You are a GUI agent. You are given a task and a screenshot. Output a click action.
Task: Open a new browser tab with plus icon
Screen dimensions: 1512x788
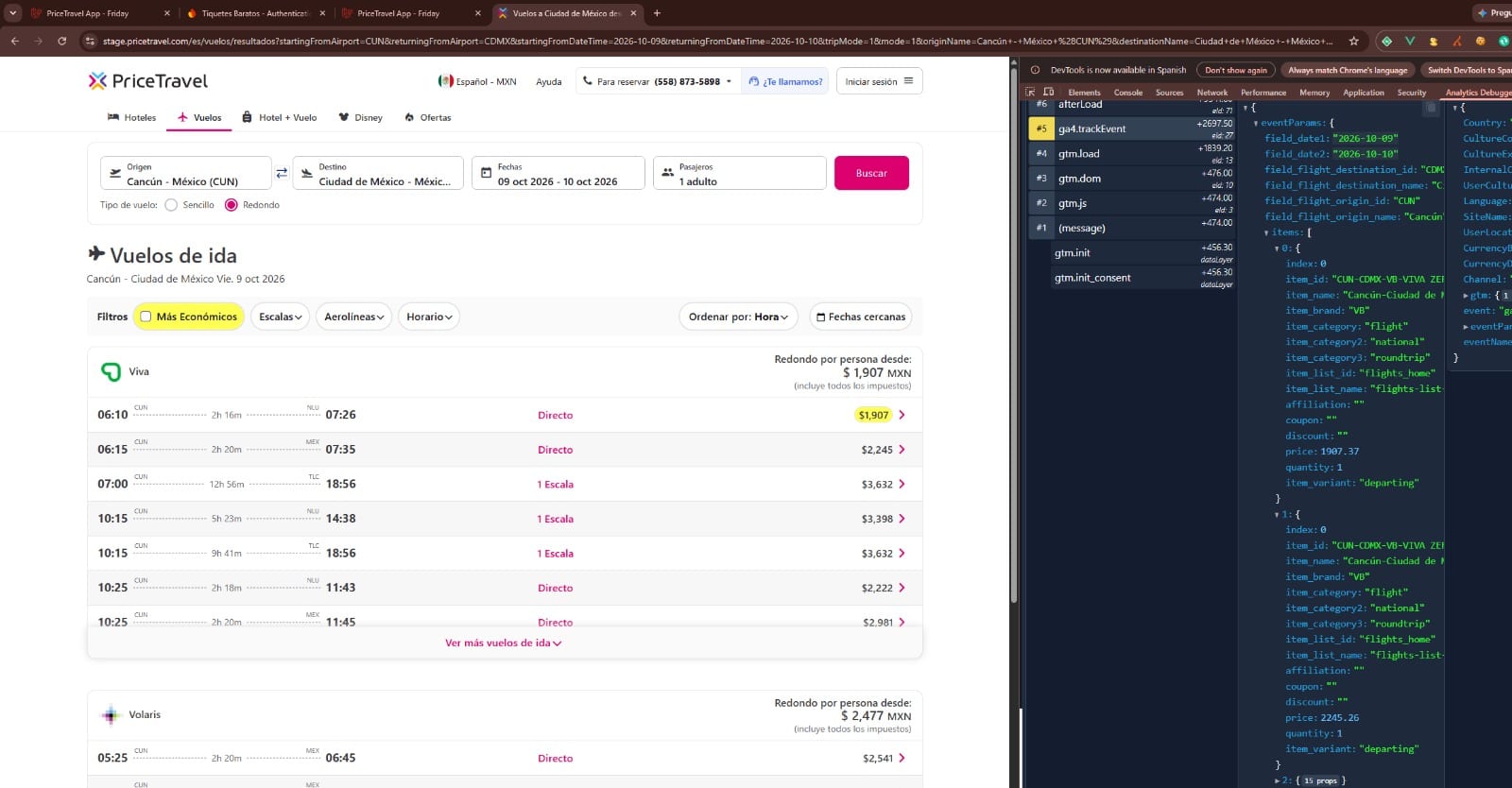657,13
